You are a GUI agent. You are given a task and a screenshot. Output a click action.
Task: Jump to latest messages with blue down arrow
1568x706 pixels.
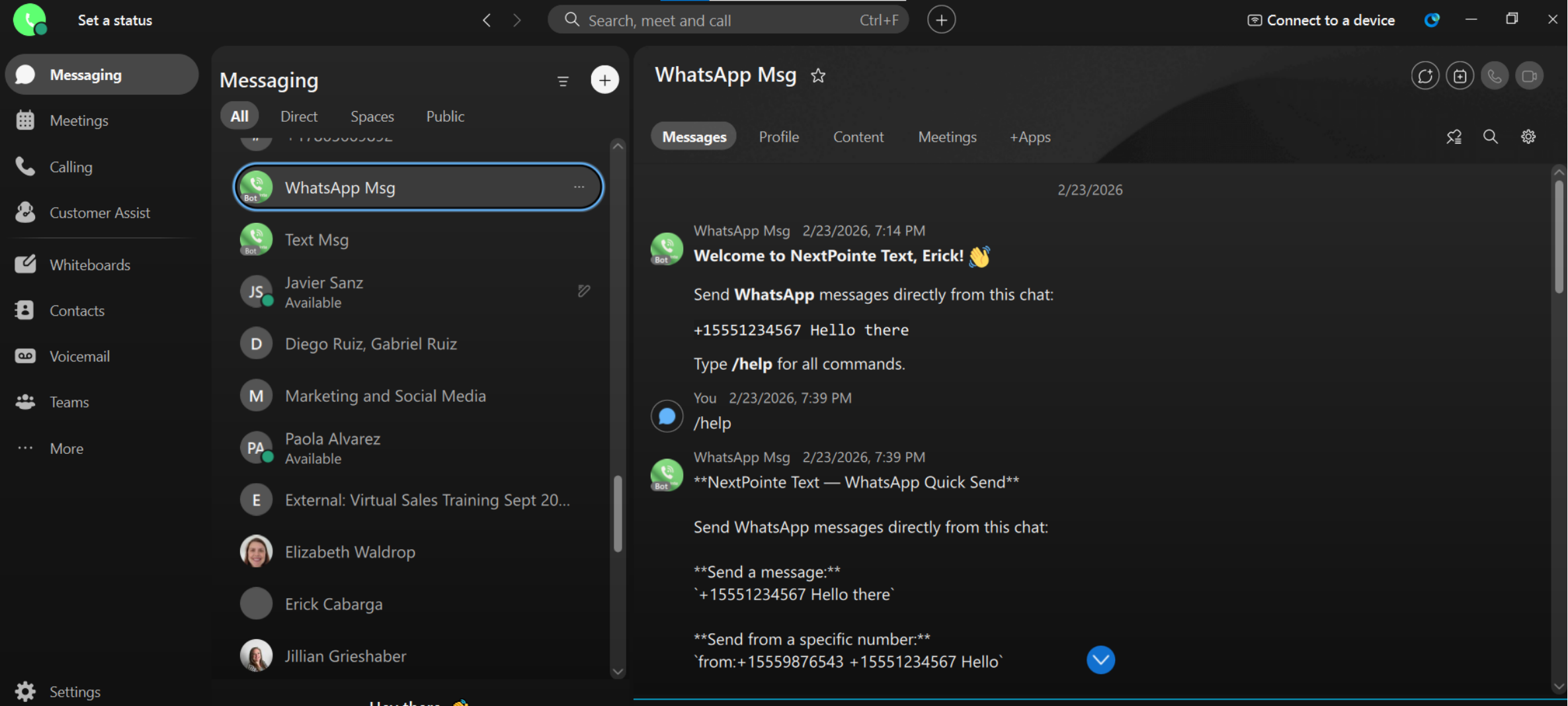pos(1100,660)
